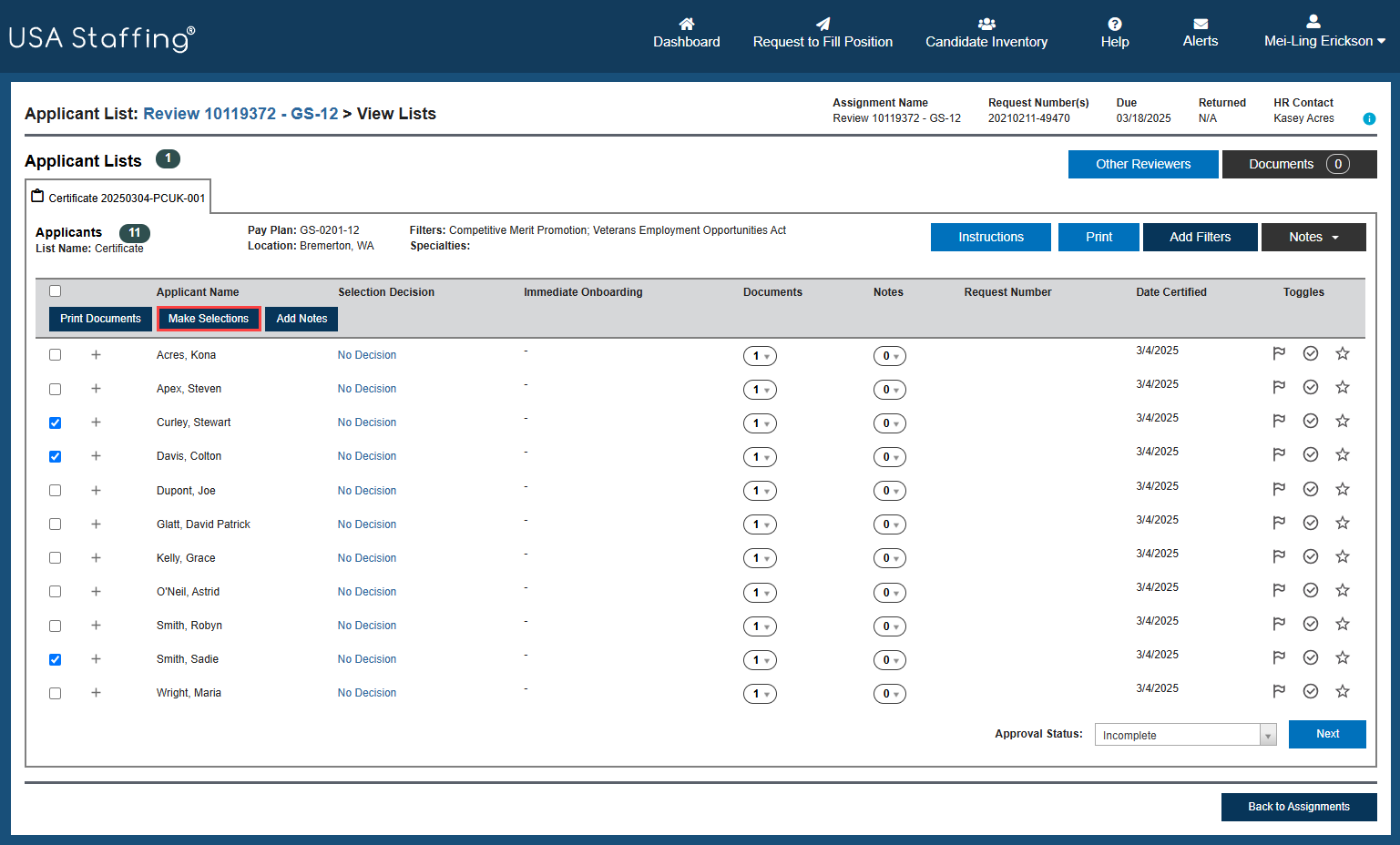Open the Alerts envelope icon
The image size is (1400, 845).
click(x=1201, y=24)
